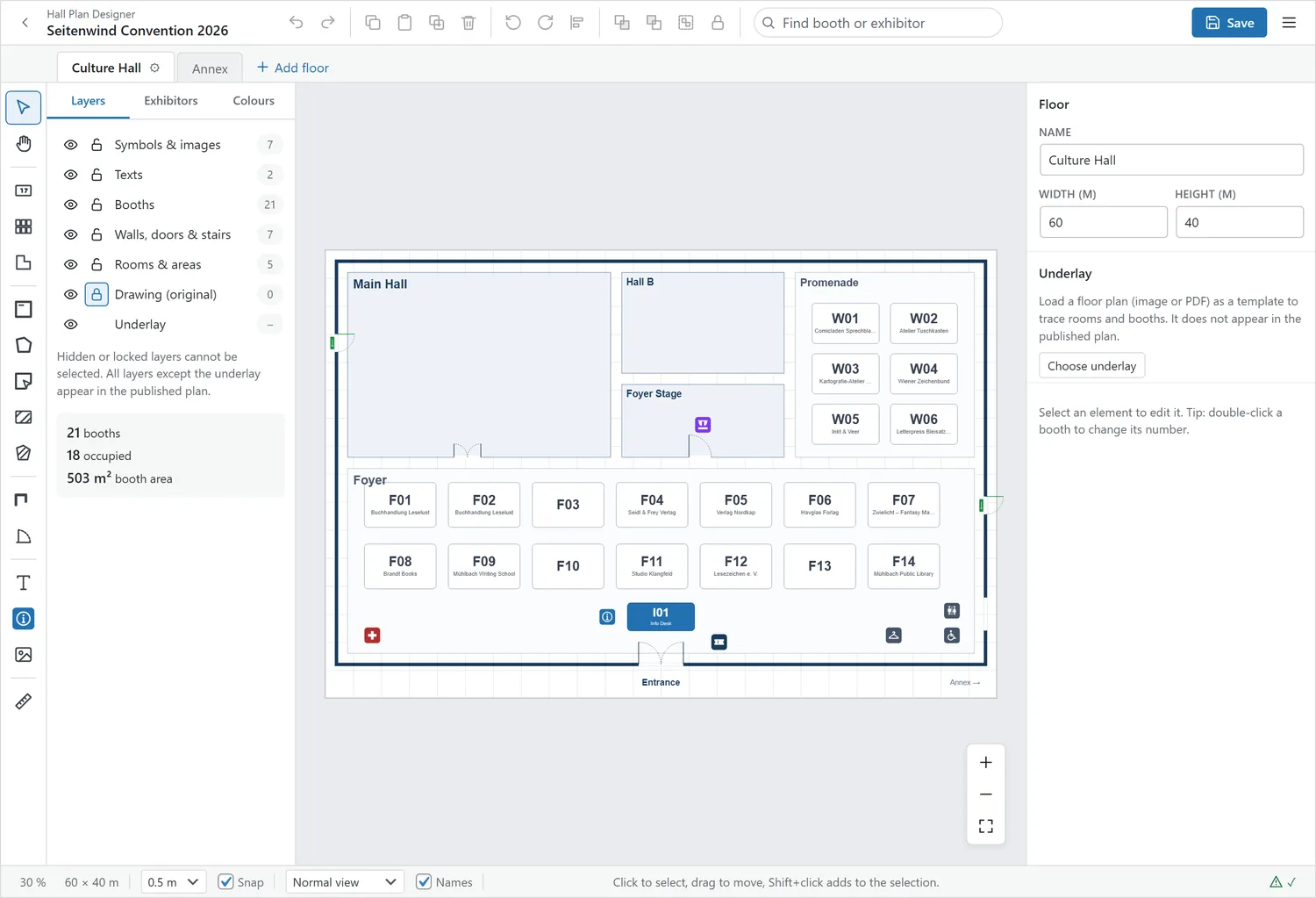Screen dimensions: 1316x898
Task: Select the hand pan tool
Action: click(24, 144)
